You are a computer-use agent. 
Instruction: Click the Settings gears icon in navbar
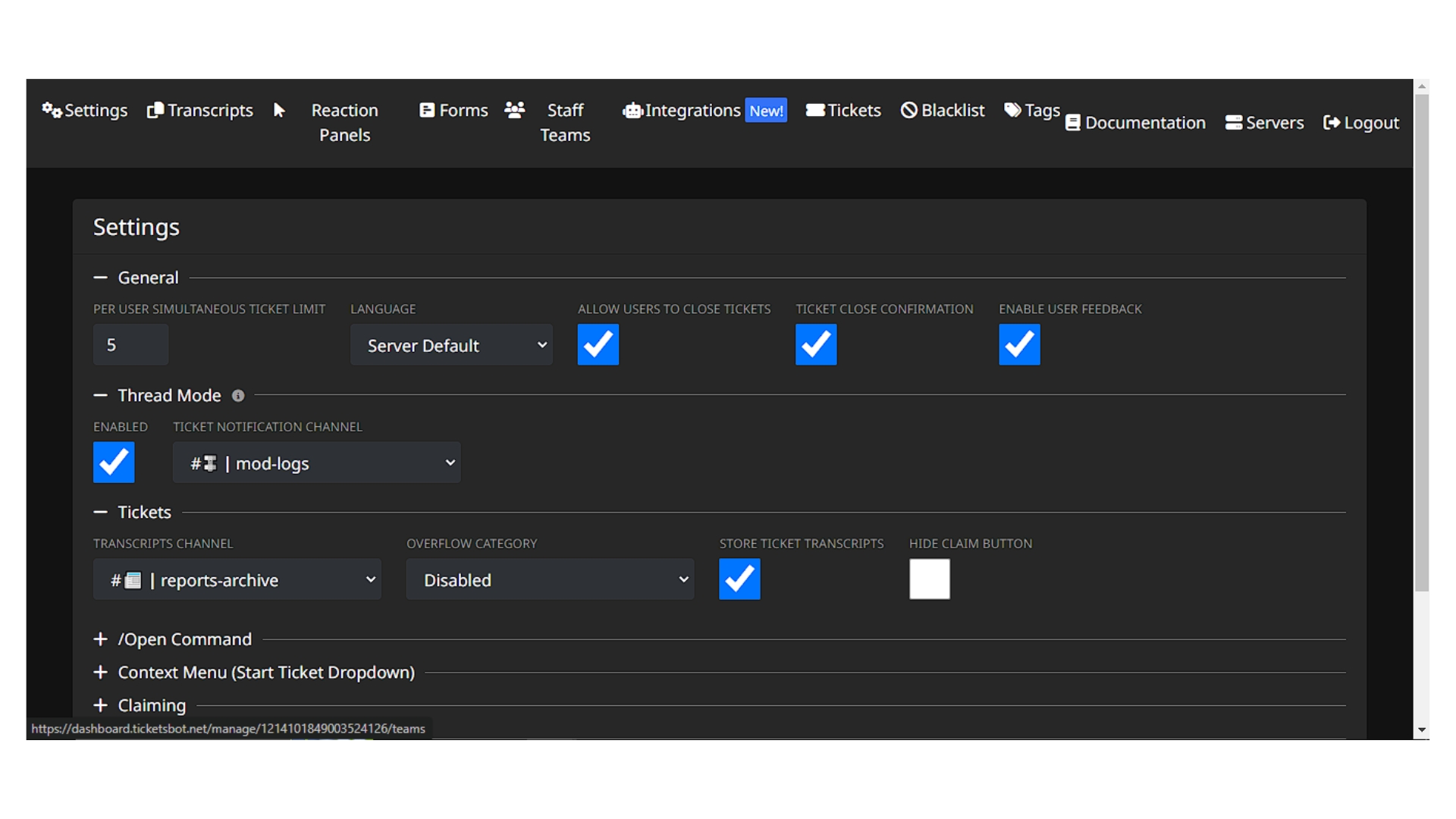(52, 111)
